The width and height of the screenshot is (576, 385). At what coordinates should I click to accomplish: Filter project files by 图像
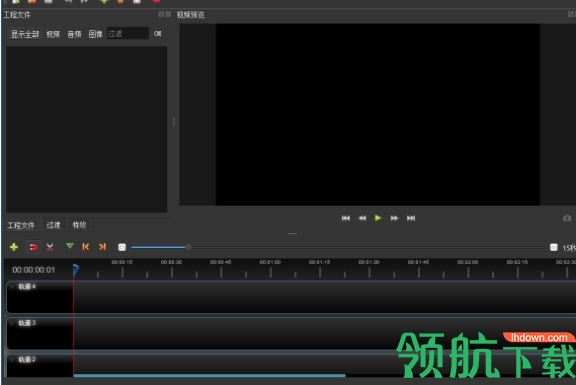tap(96, 34)
